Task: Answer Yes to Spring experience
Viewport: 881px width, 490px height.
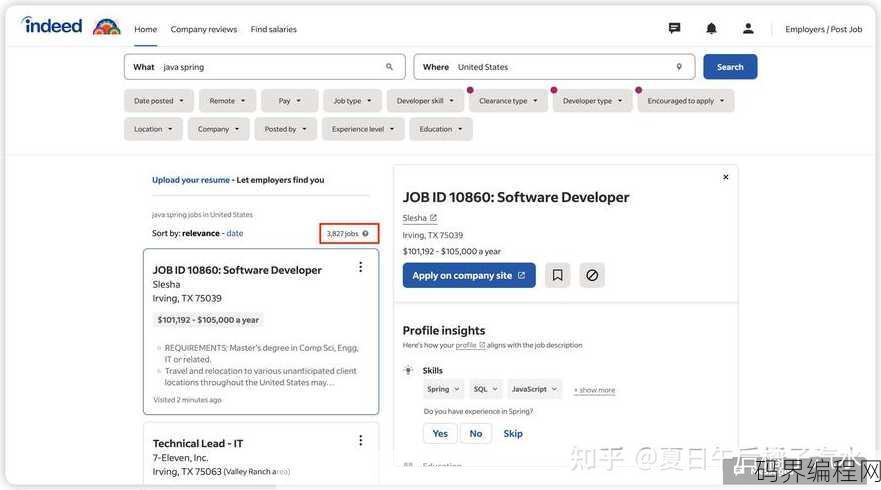Action: tap(440, 433)
